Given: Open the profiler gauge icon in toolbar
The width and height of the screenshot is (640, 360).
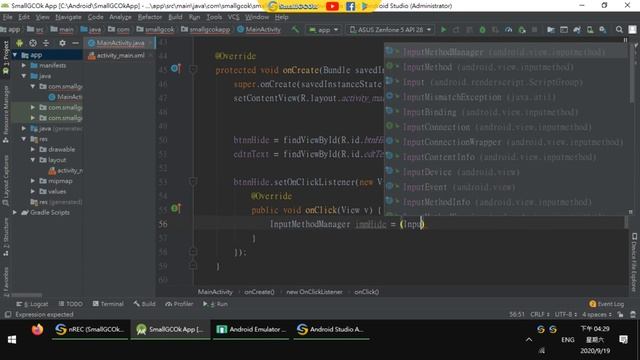Looking at the screenshot, I should (509, 30).
